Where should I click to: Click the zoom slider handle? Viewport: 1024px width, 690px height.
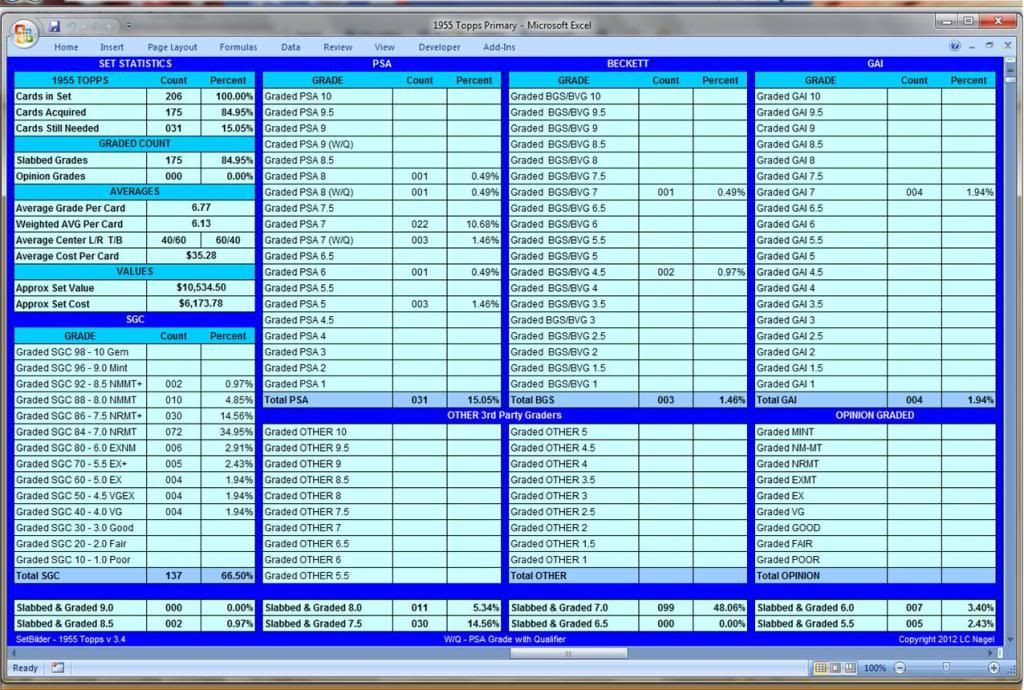tap(946, 667)
